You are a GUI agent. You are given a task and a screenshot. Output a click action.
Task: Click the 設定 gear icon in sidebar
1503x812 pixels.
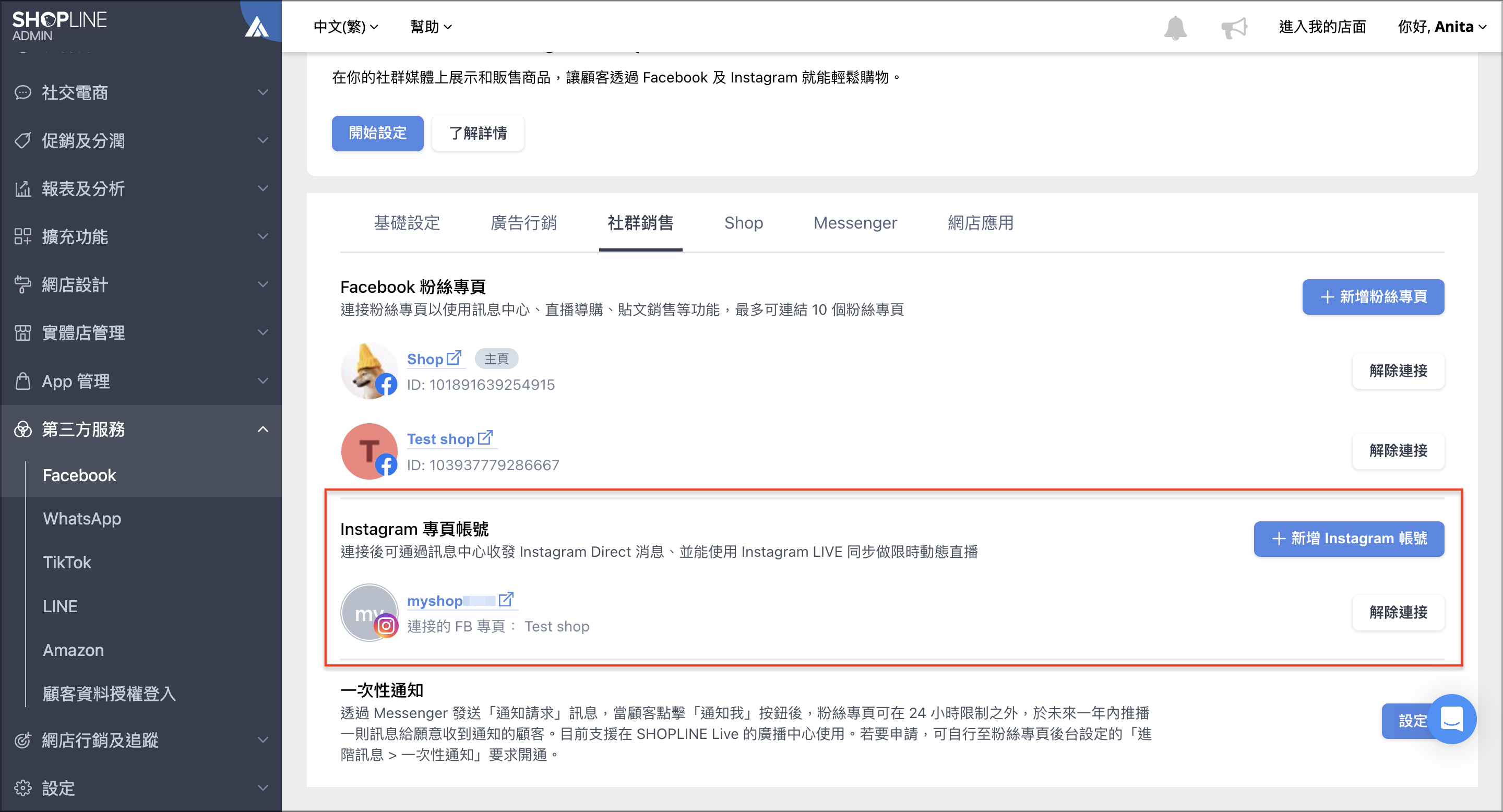(23, 788)
